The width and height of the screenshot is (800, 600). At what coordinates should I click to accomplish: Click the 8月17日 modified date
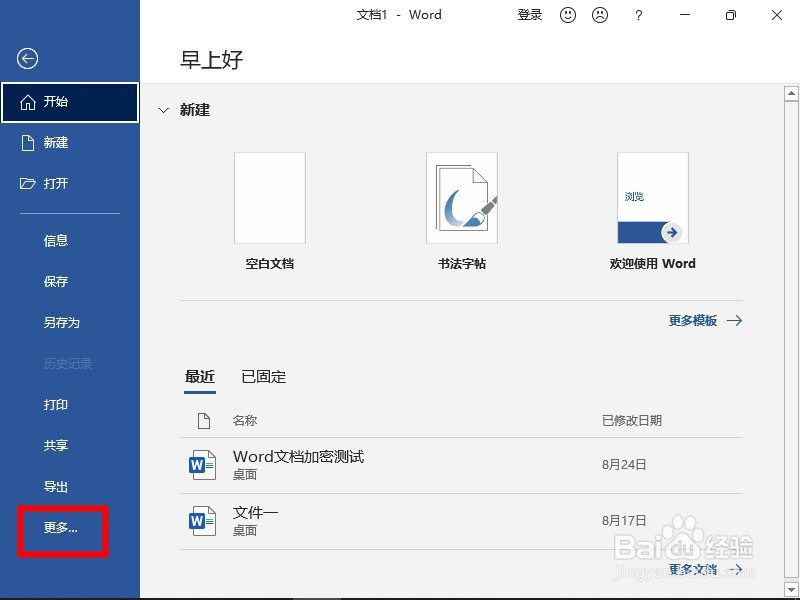coord(624,520)
